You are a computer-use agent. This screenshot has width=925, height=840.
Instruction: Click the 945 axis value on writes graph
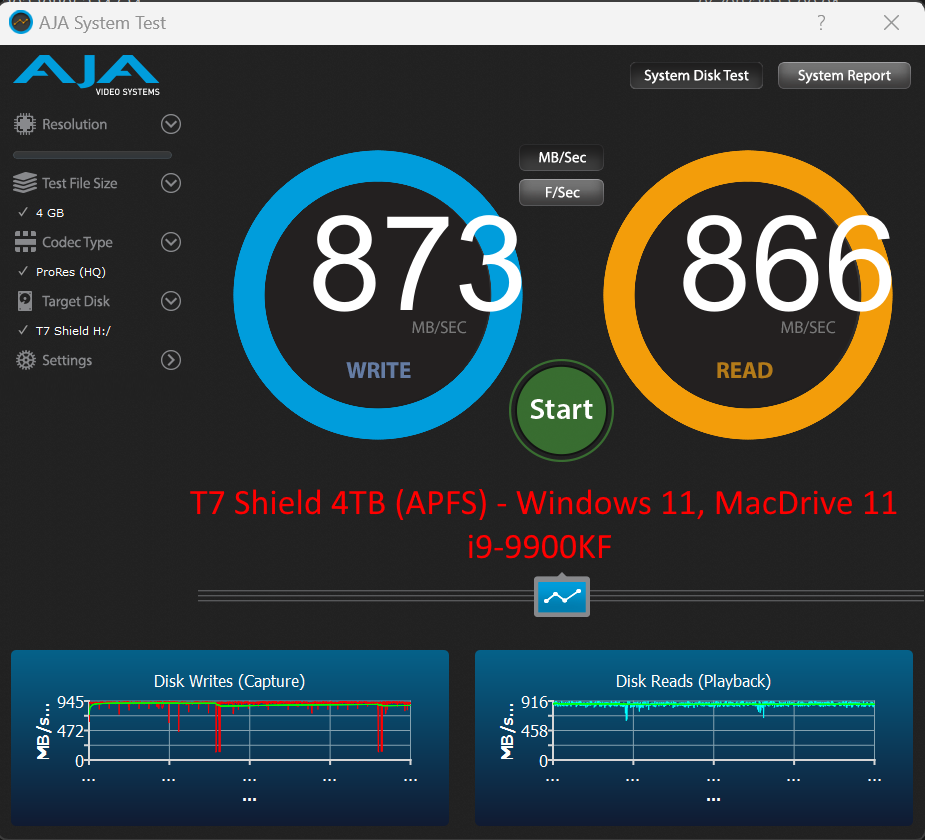pyautogui.click(x=70, y=702)
